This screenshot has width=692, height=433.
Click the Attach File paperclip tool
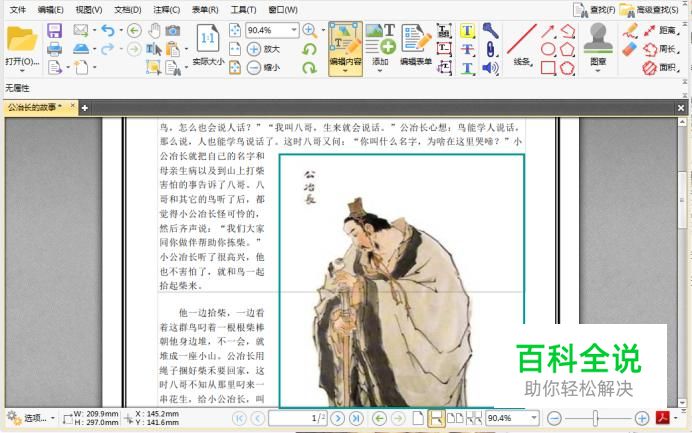[490, 49]
